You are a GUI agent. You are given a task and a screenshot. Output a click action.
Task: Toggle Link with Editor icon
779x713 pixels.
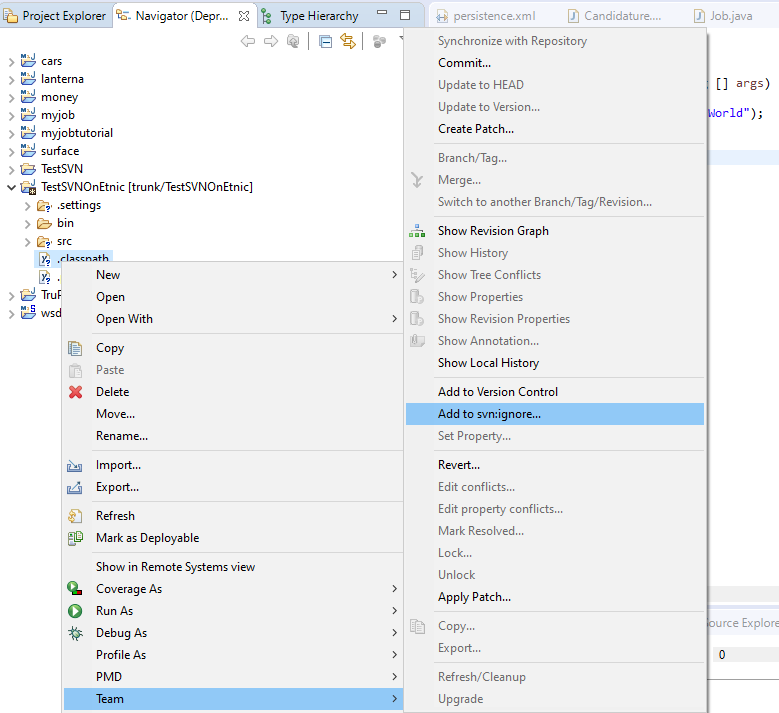click(x=348, y=41)
